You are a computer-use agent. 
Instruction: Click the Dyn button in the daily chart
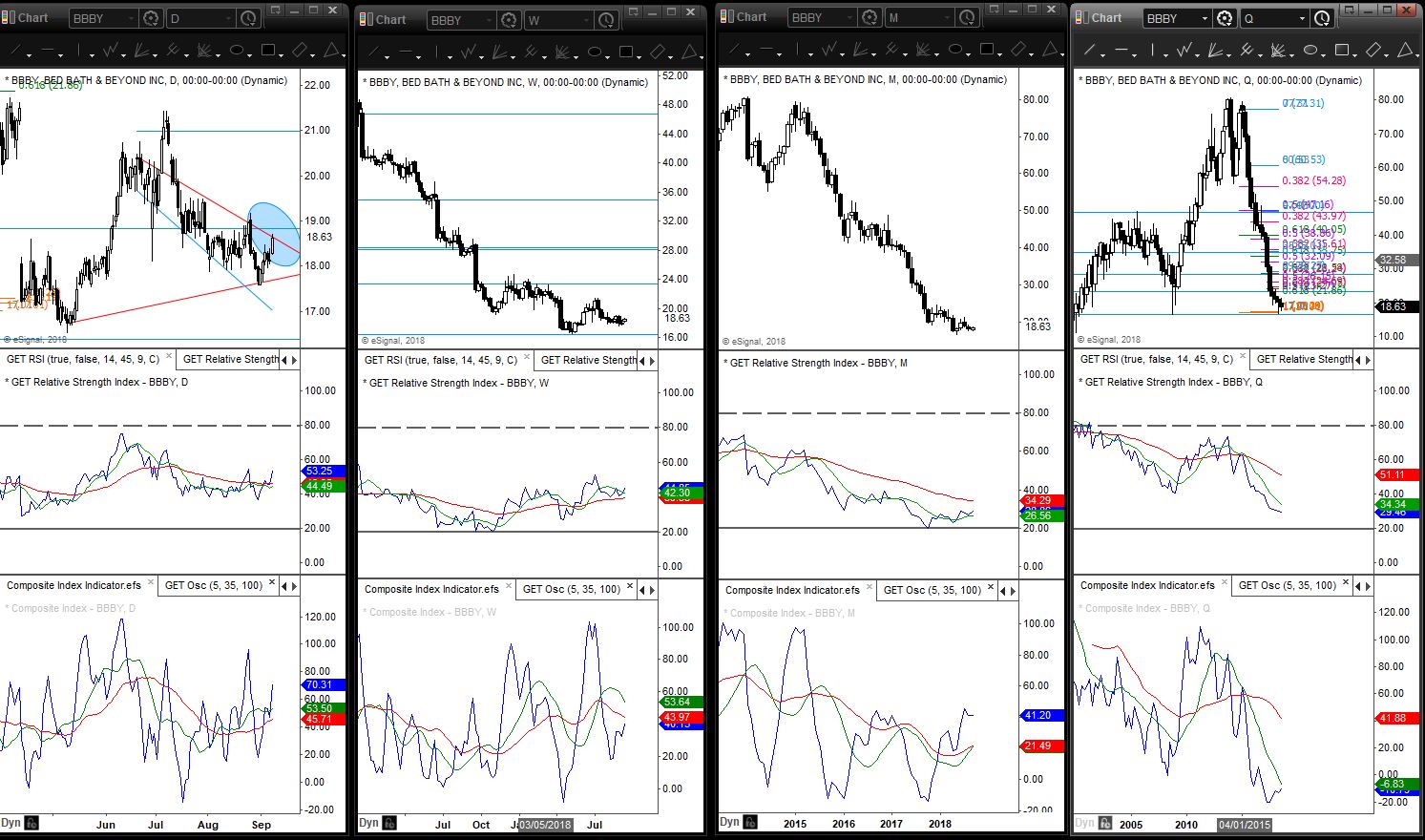[10, 822]
